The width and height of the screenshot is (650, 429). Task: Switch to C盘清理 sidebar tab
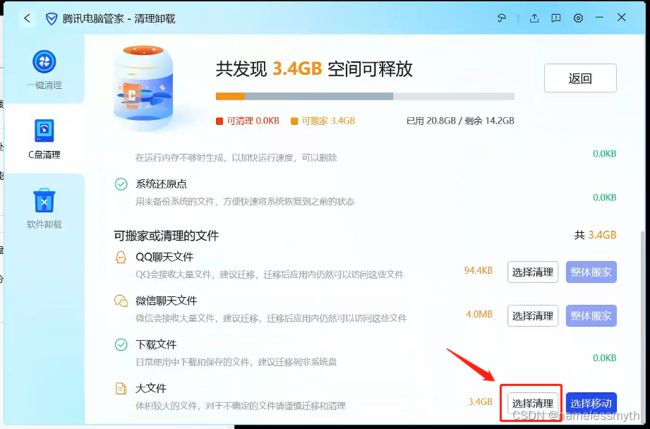tap(44, 139)
